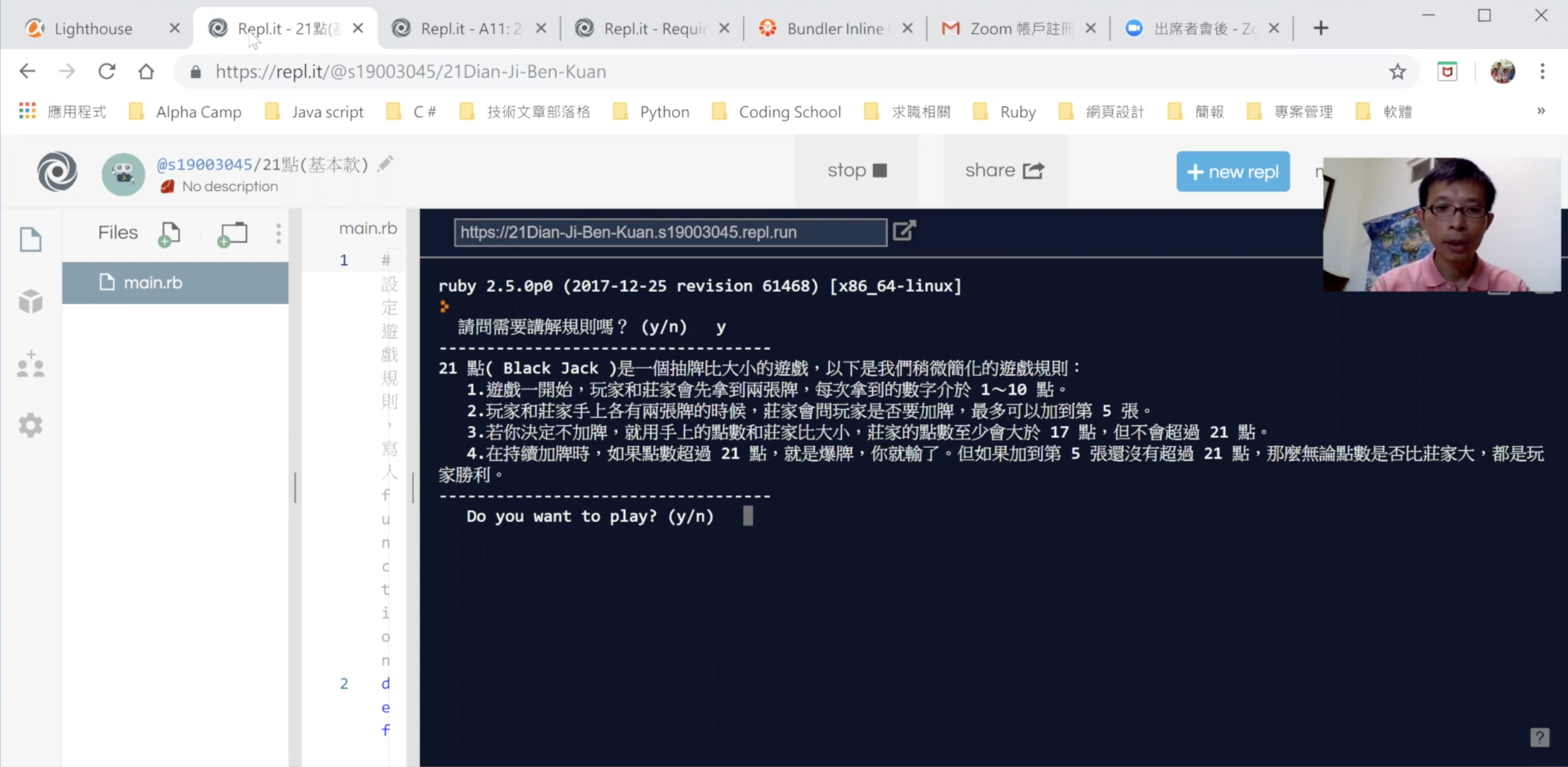Go forward in the browser
1568x767 pixels.
(x=67, y=71)
